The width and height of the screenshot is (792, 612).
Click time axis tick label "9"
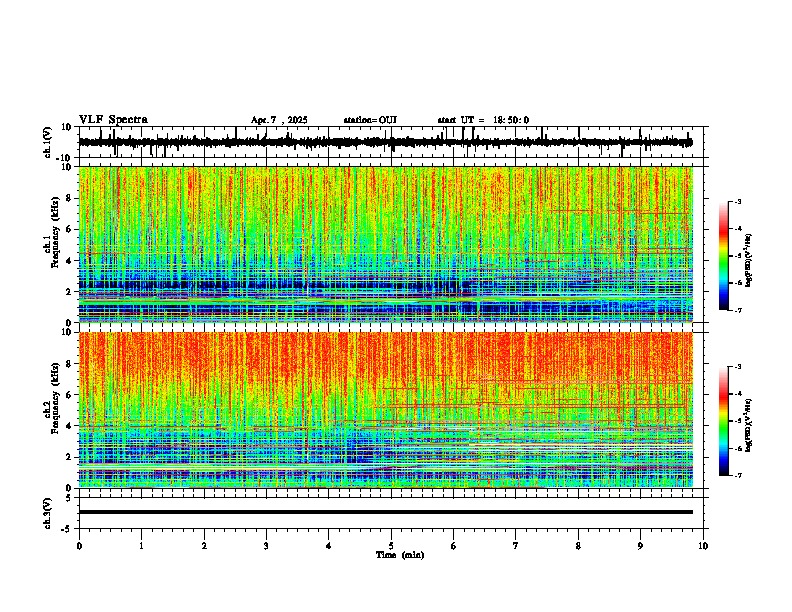(x=640, y=546)
